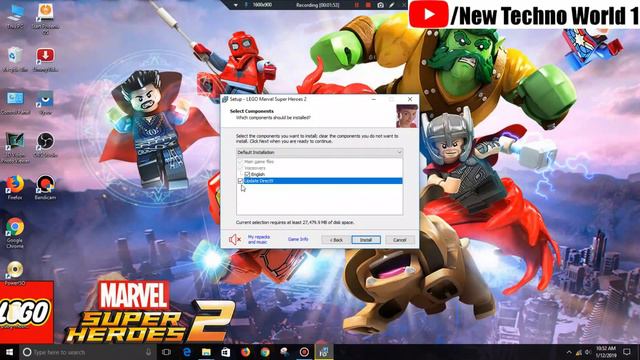The width and height of the screenshot is (640, 360).
Task: Launch Firefox from the desktop
Action: point(15,187)
